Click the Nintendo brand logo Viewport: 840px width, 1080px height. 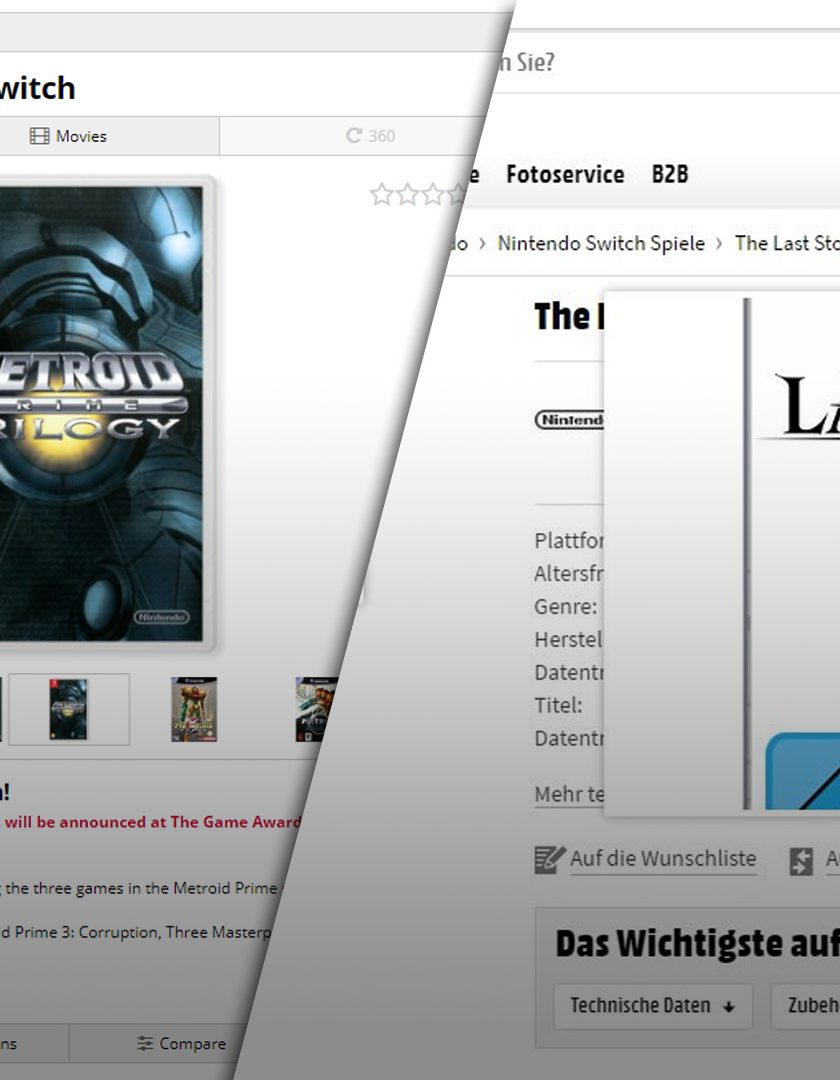click(x=569, y=419)
